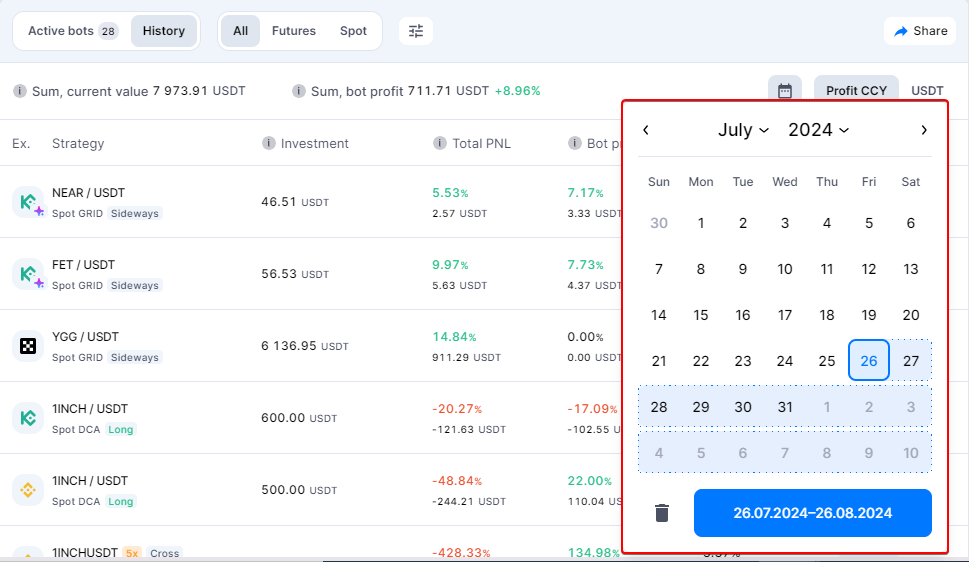This screenshot has width=969, height=562.
Task: Open the July month dropdown
Action: [x=743, y=130]
